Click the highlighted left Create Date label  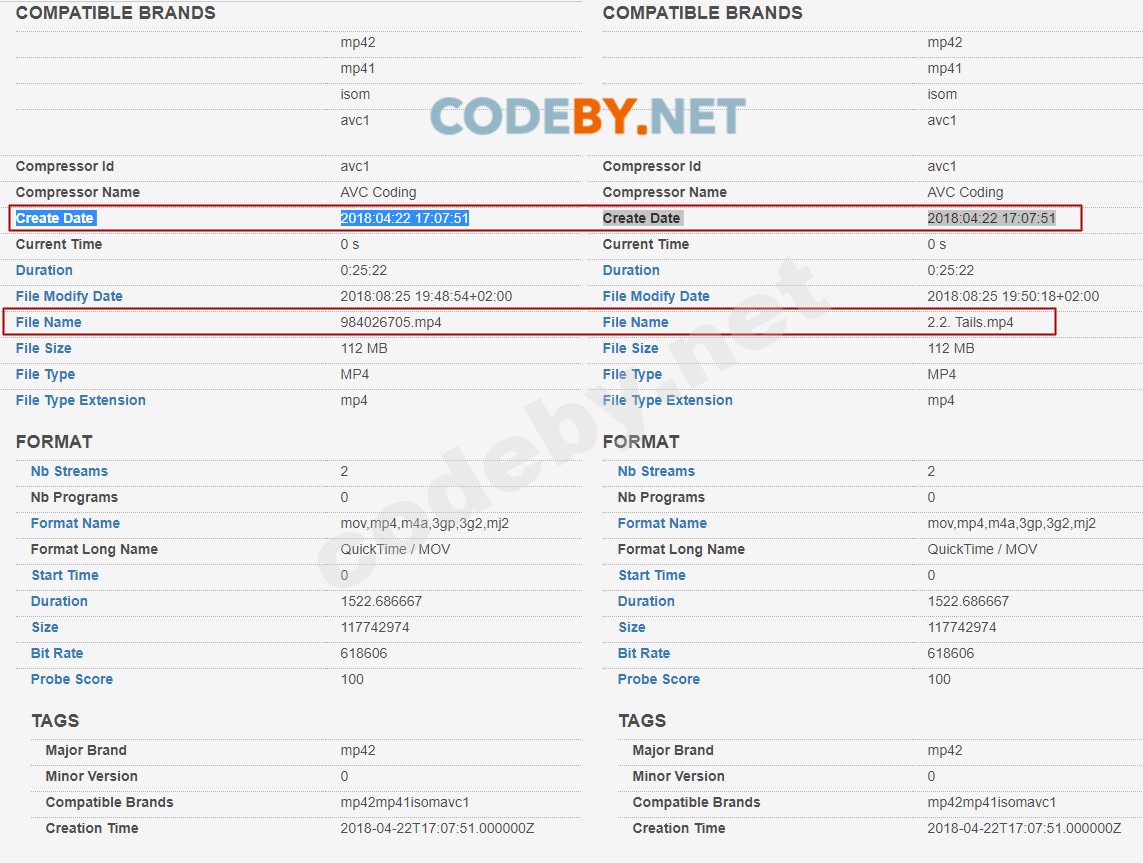tap(55, 218)
